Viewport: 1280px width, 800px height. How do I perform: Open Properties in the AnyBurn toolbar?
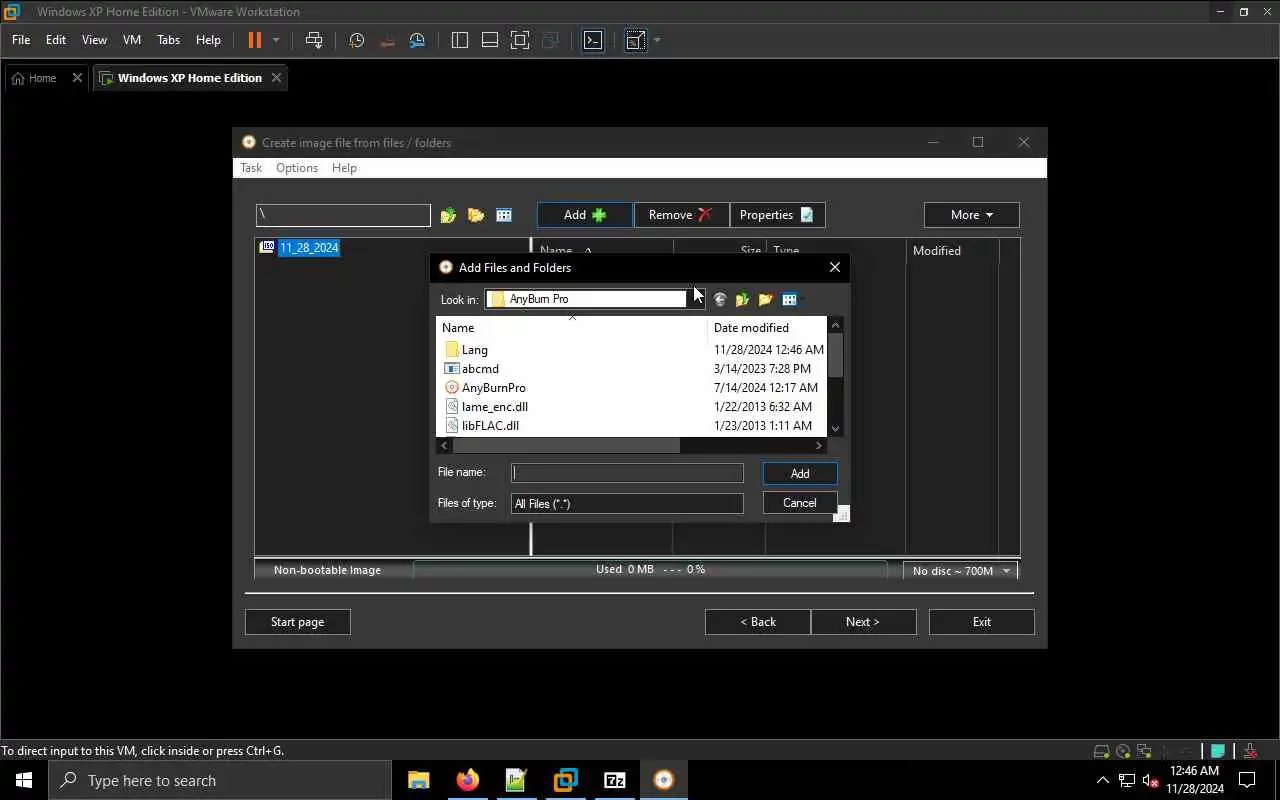tap(777, 215)
